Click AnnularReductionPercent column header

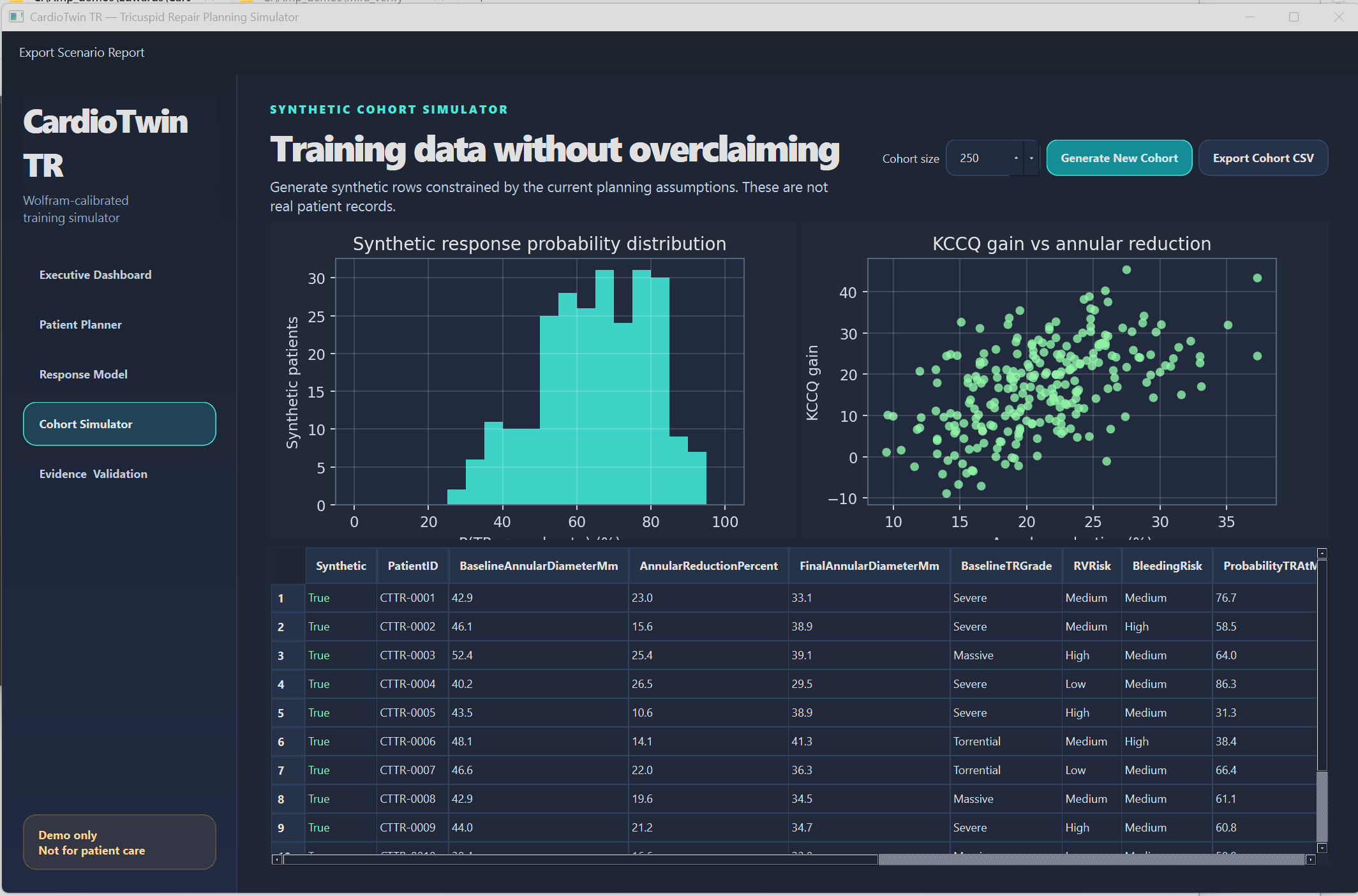coord(708,565)
